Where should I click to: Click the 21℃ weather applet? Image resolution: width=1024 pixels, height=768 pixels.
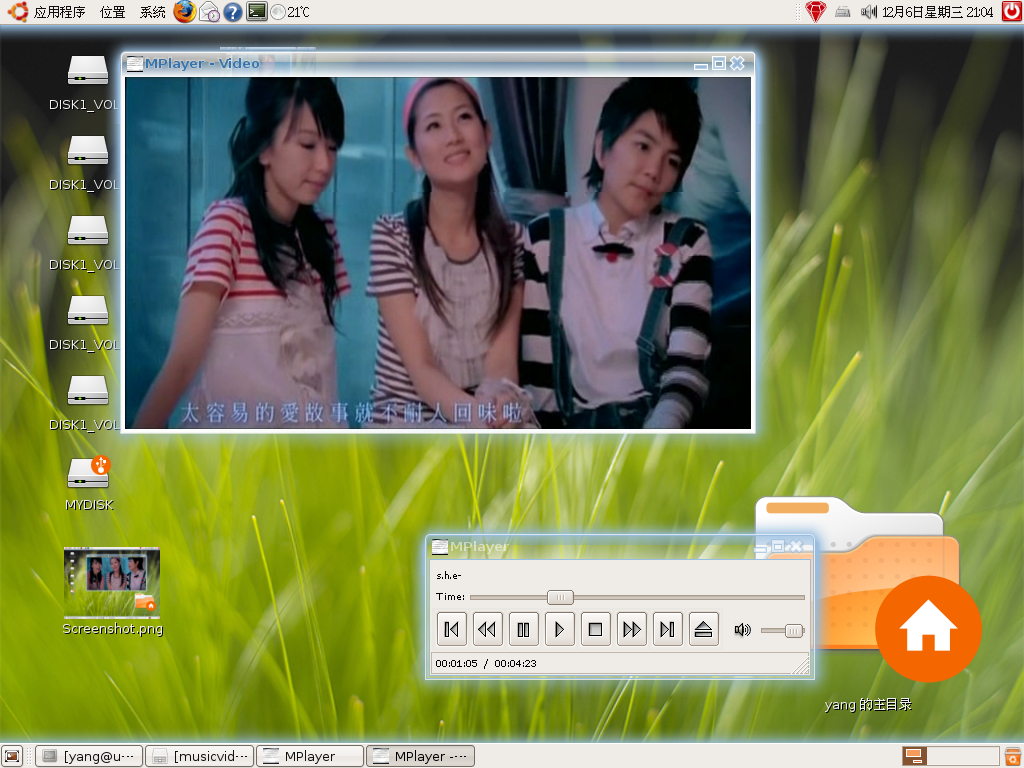pyautogui.click(x=291, y=12)
